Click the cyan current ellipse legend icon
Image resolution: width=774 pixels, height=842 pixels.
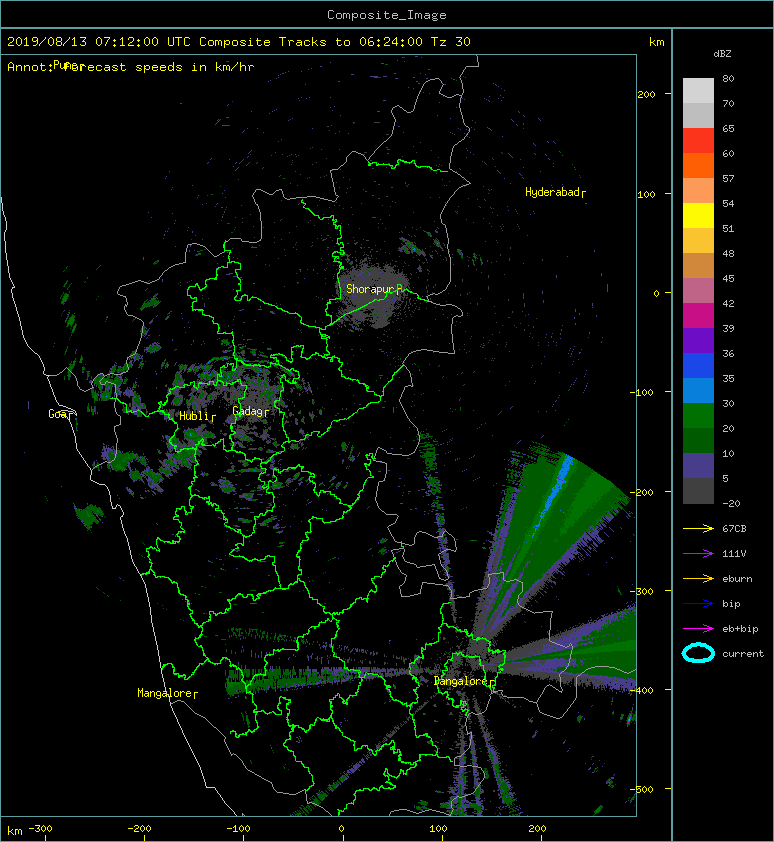(698, 653)
